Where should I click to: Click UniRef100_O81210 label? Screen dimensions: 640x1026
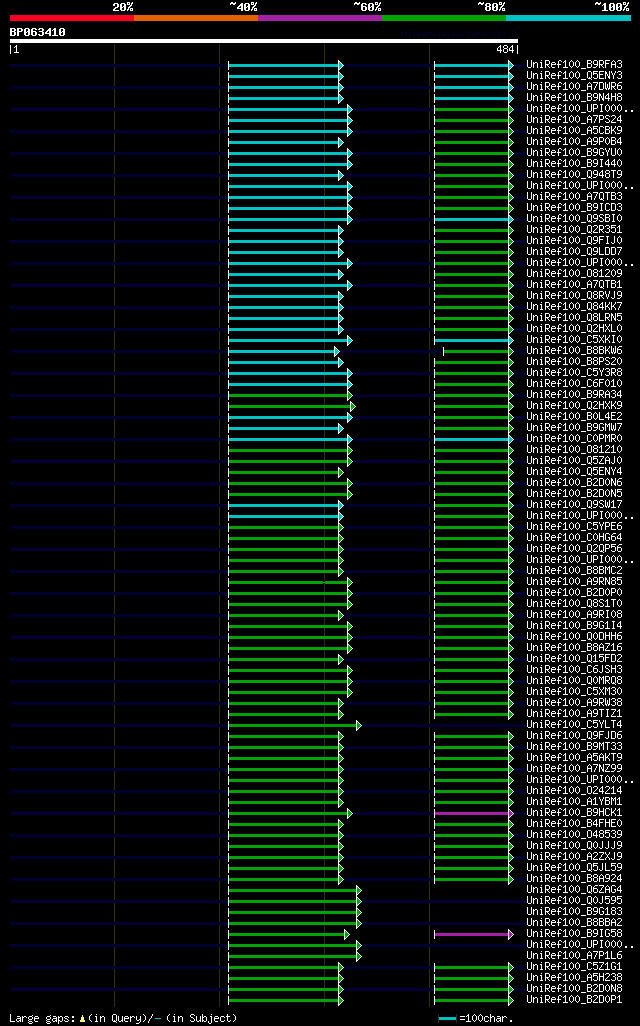coord(575,450)
